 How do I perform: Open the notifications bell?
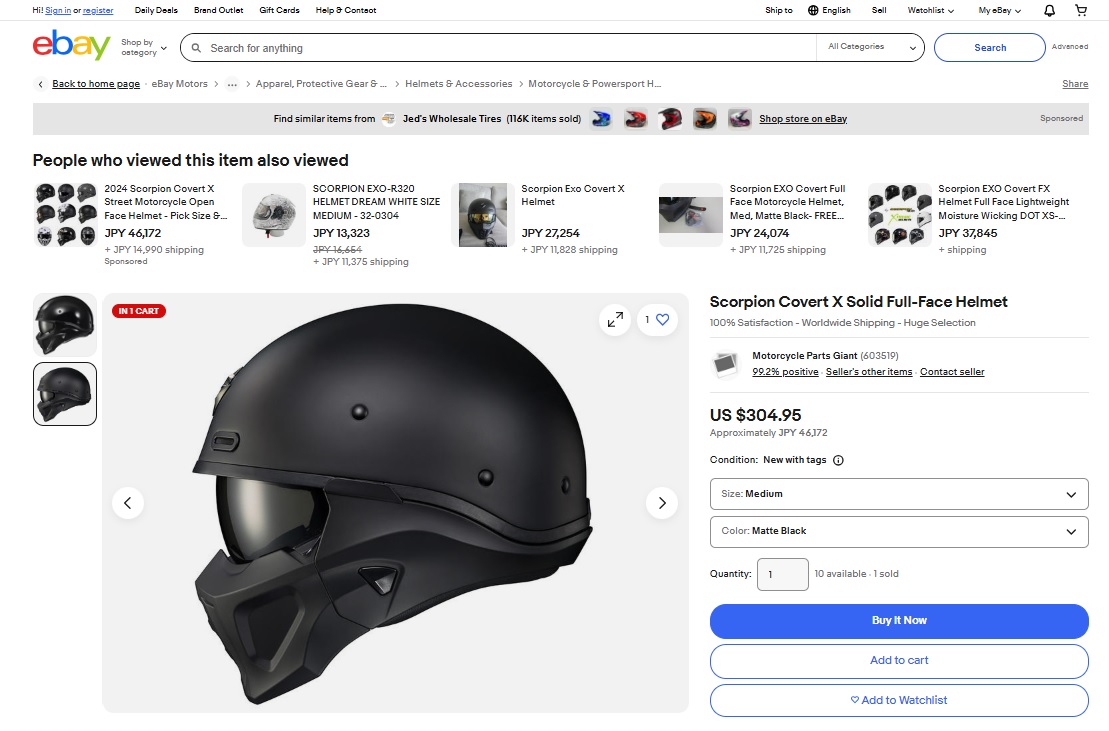[1050, 11]
